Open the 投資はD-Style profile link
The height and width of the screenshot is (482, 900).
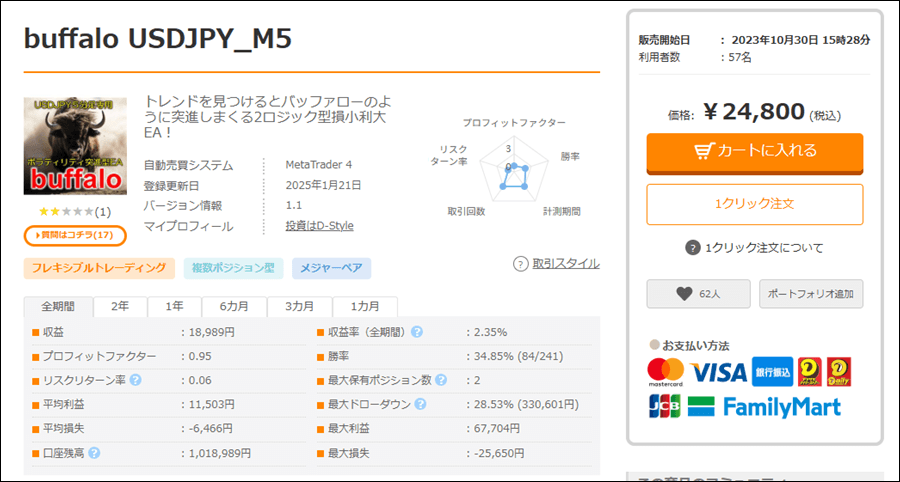[x=319, y=226]
